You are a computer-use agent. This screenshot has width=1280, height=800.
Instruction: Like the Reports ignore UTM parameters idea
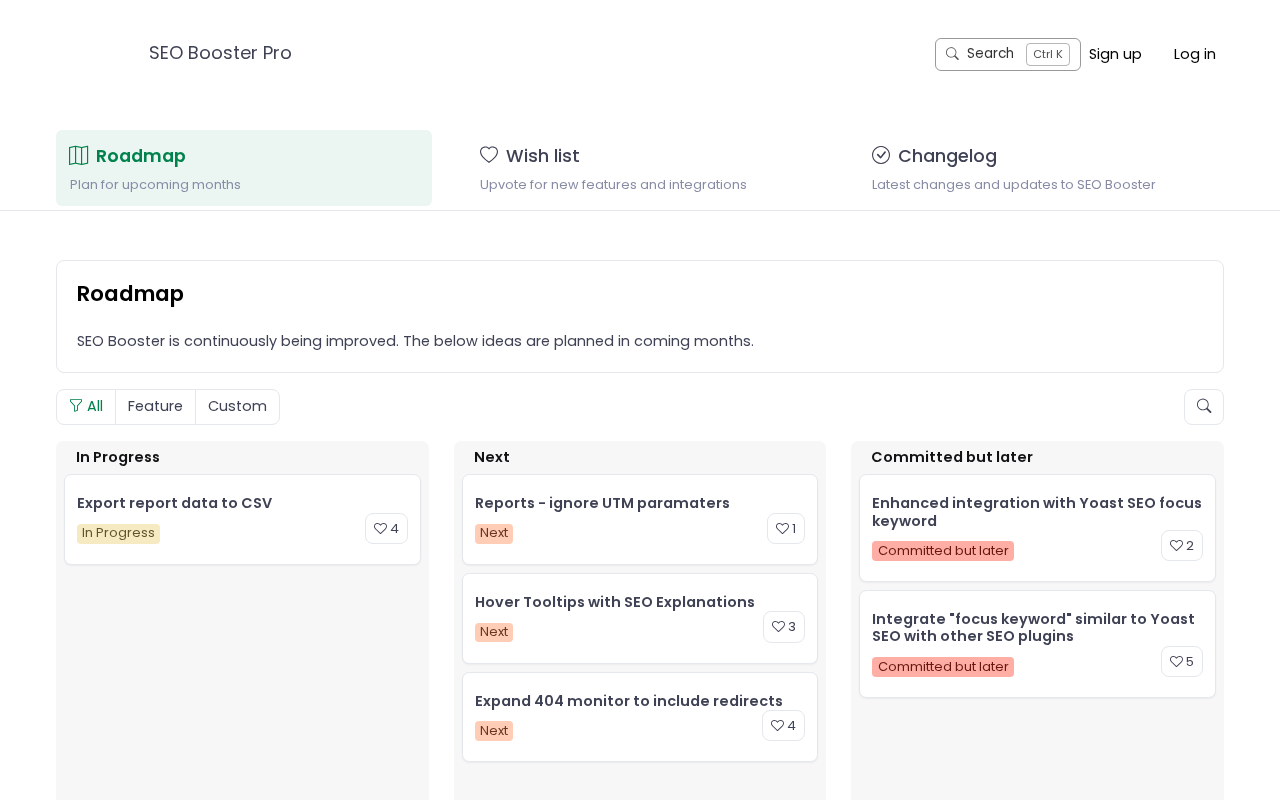click(x=785, y=529)
